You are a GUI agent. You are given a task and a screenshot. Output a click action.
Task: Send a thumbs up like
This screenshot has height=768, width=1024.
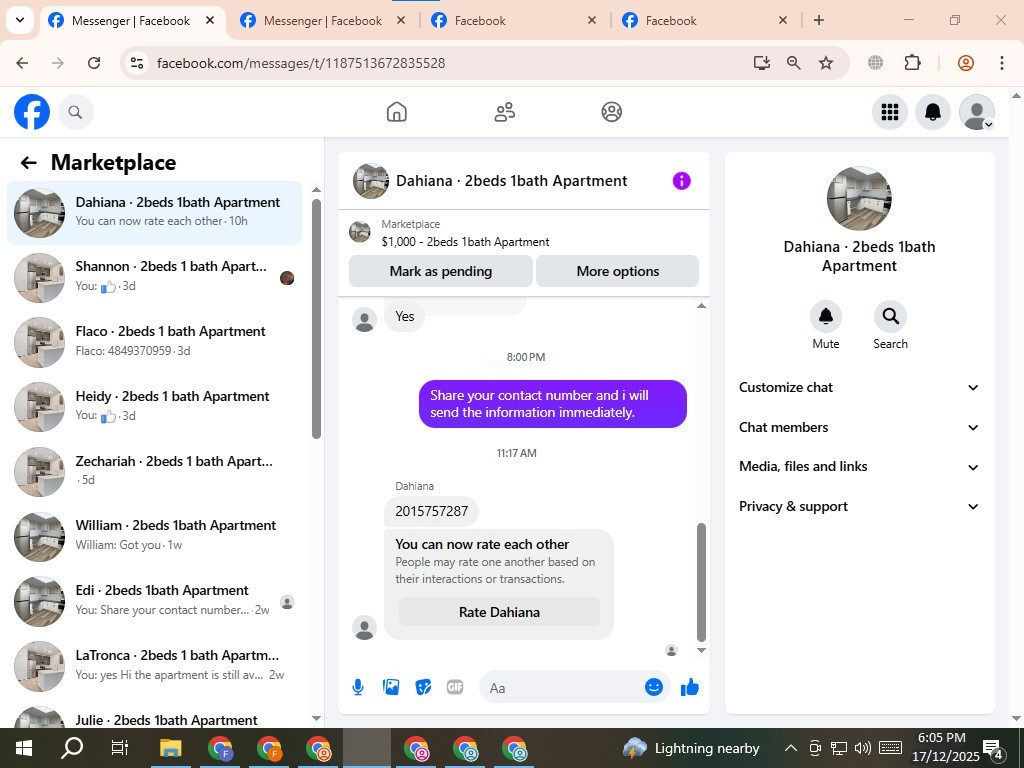coord(690,687)
